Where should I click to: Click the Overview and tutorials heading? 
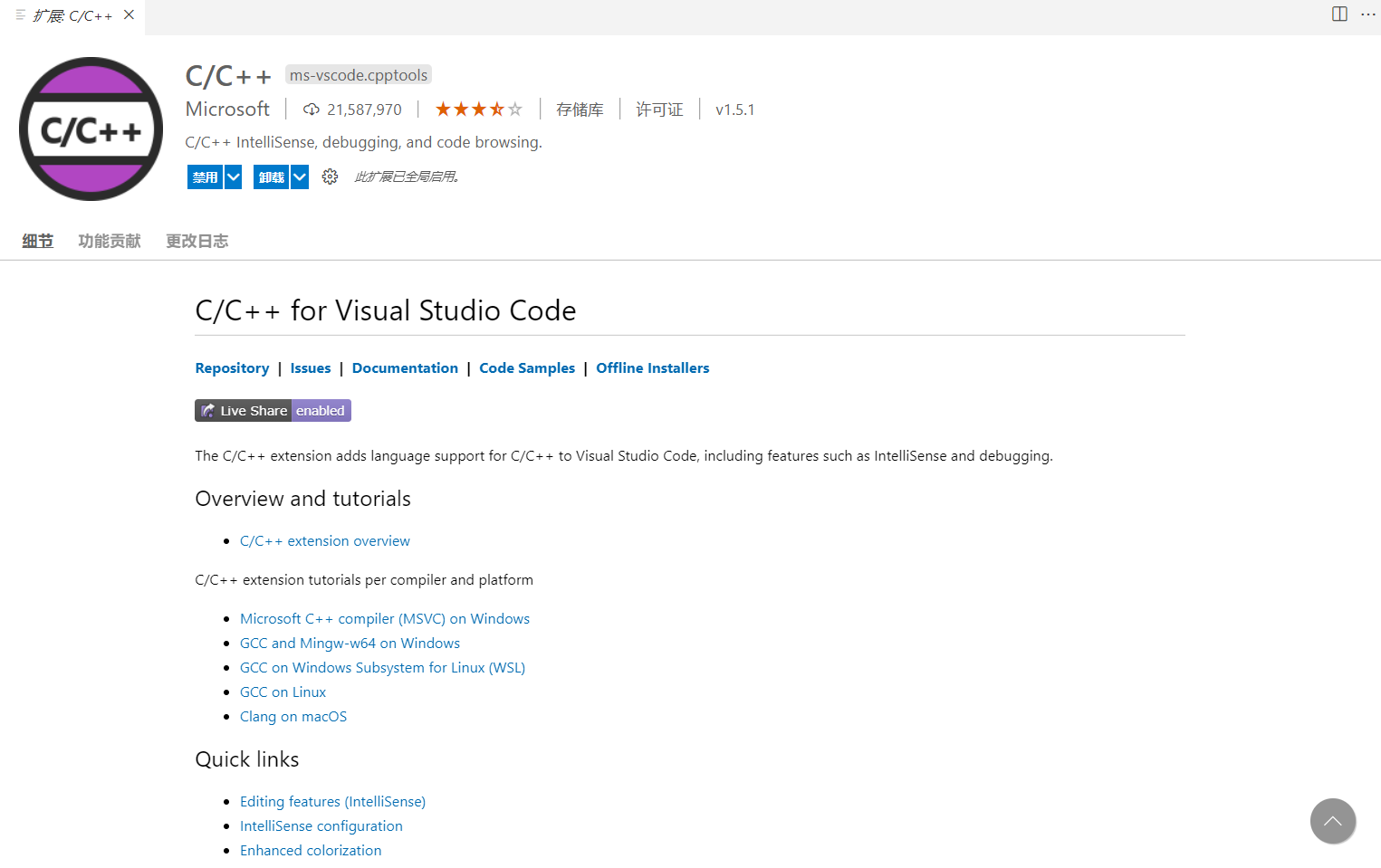pos(302,499)
